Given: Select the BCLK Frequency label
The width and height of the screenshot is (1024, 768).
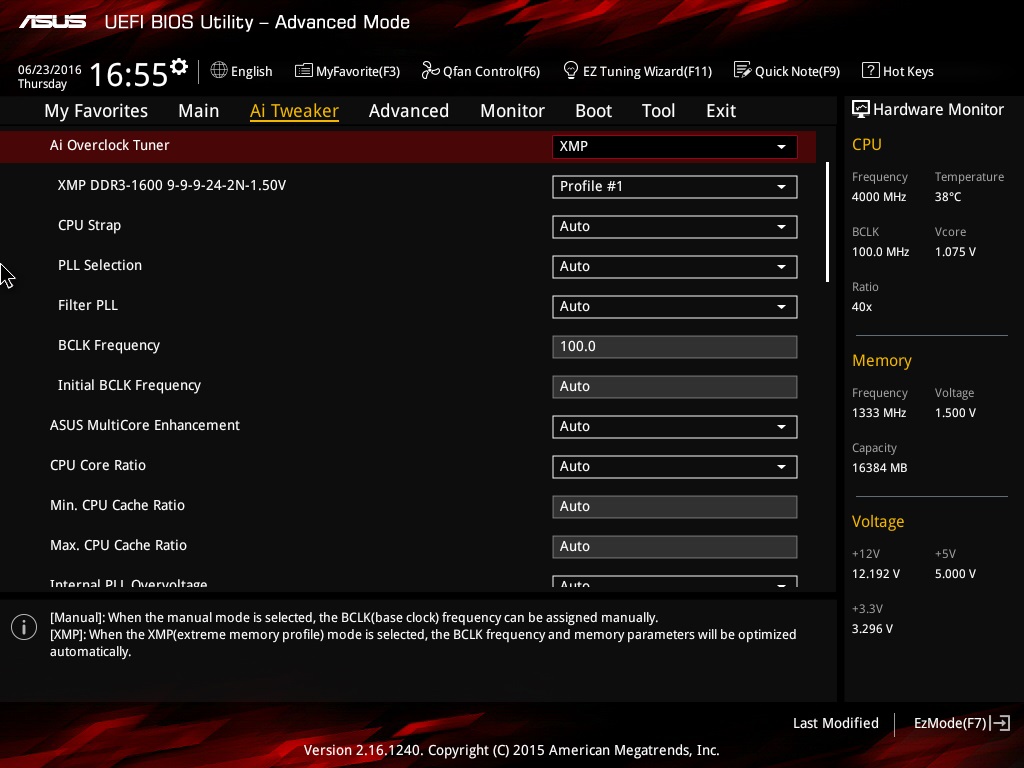Looking at the screenshot, I should click(x=109, y=345).
